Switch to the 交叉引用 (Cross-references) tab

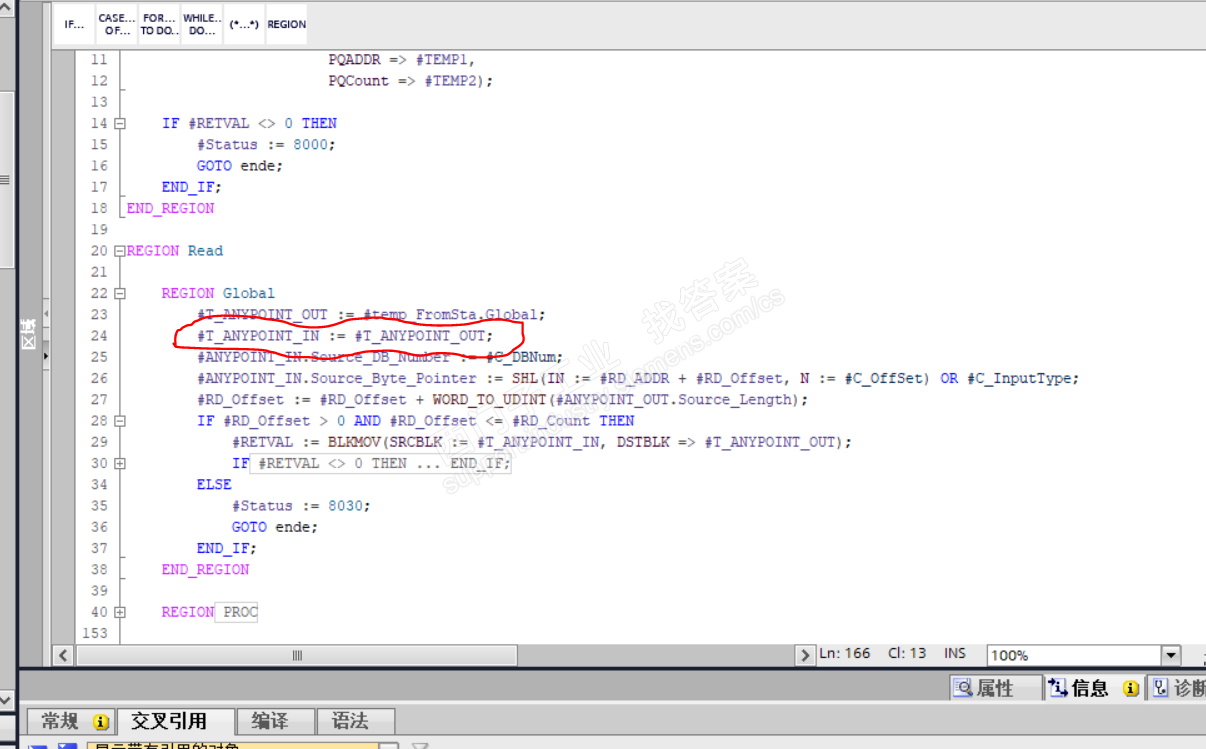point(176,721)
